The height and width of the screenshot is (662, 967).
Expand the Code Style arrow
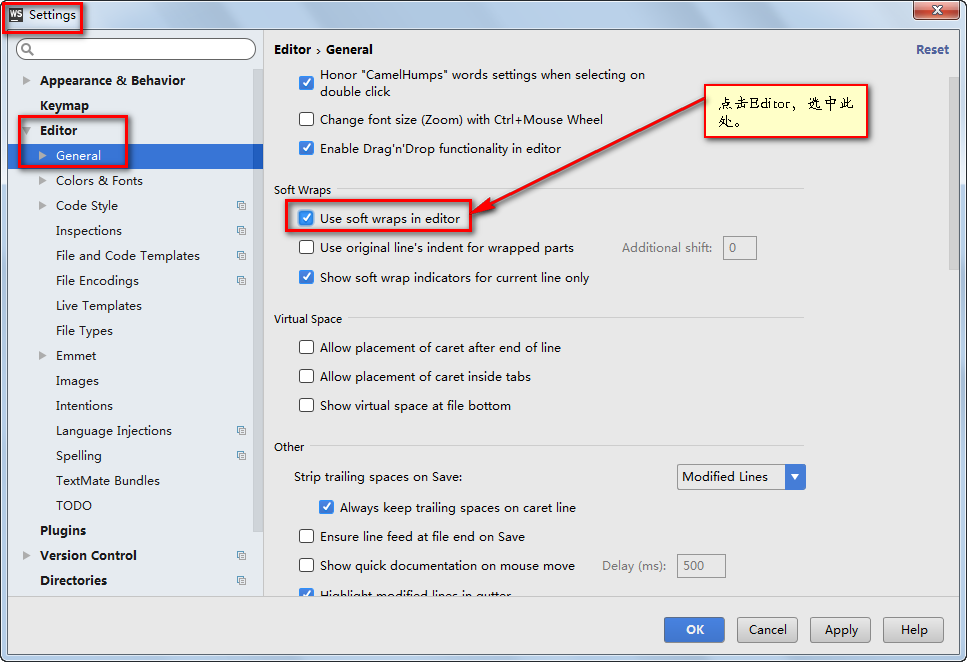(x=43, y=205)
